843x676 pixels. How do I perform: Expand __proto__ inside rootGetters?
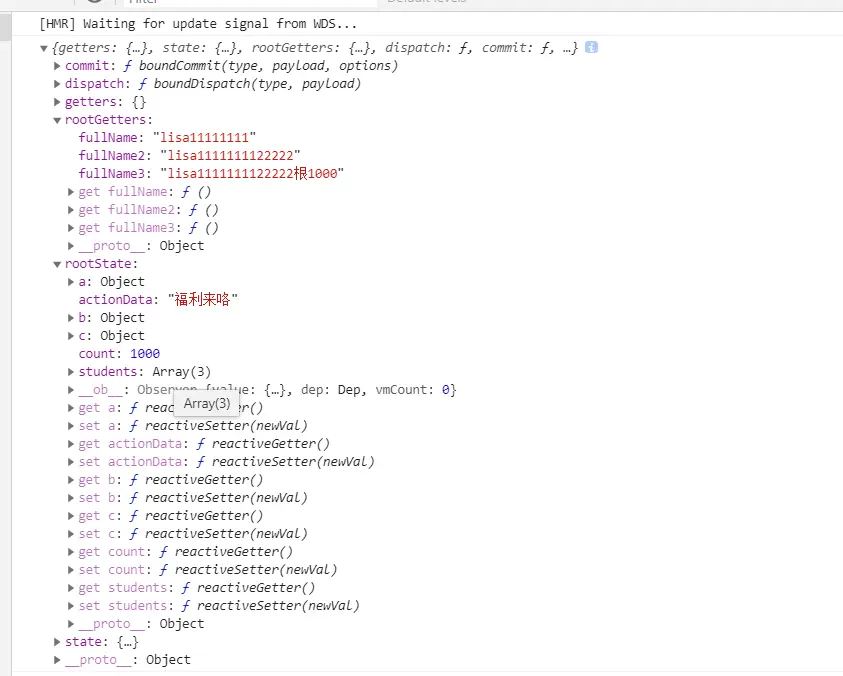click(70, 246)
